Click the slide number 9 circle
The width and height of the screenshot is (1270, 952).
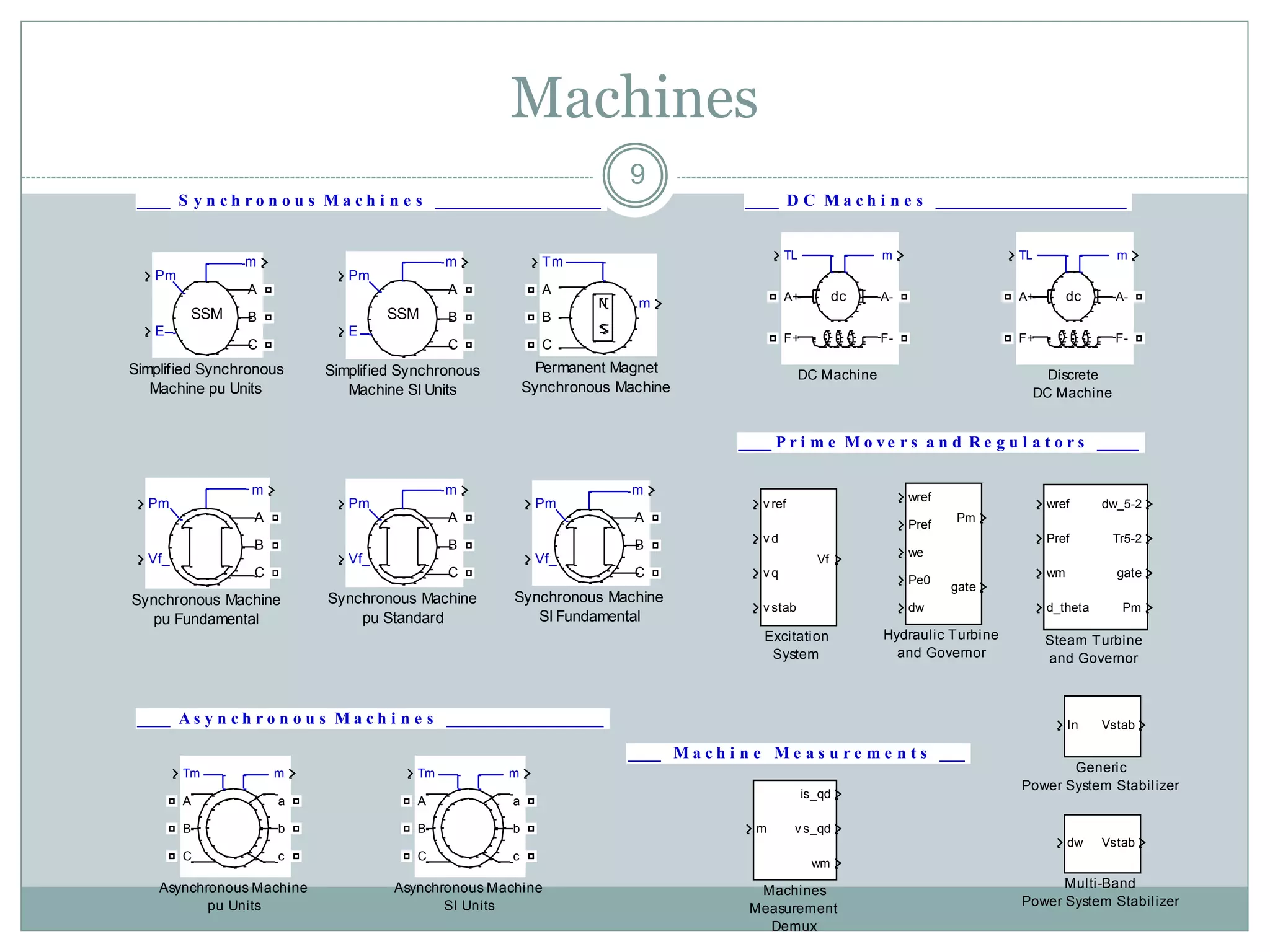pyautogui.click(x=635, y=175)
